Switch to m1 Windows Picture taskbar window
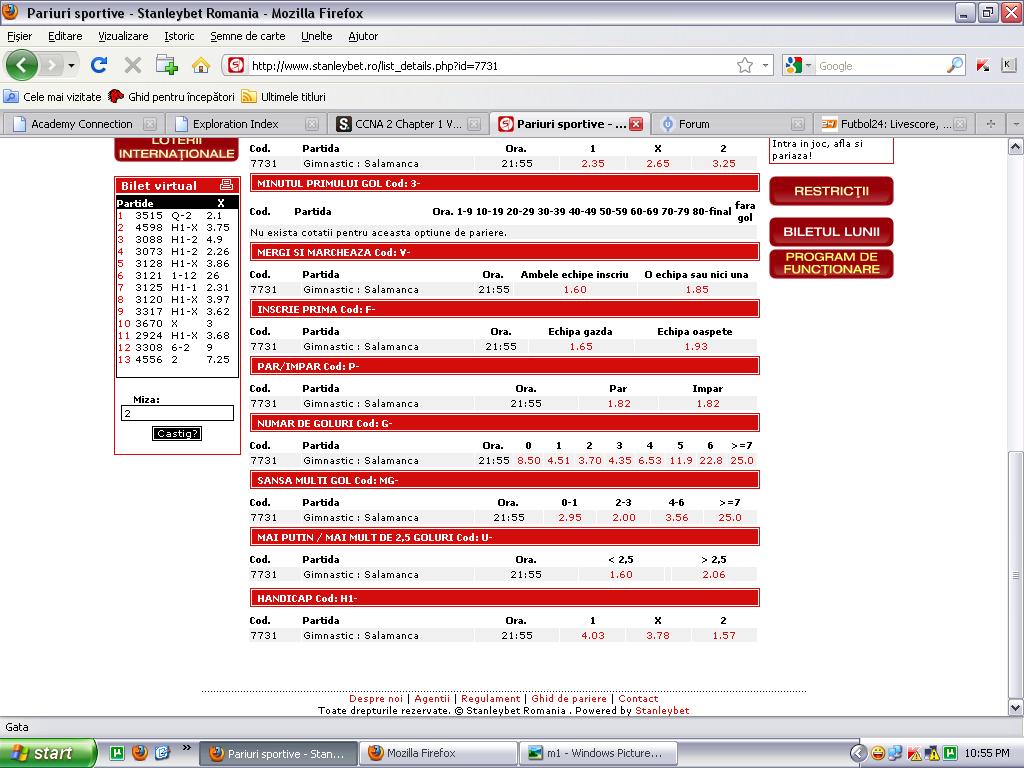The height and width of the screenshot is (768, 1024). tap(598, 753)
